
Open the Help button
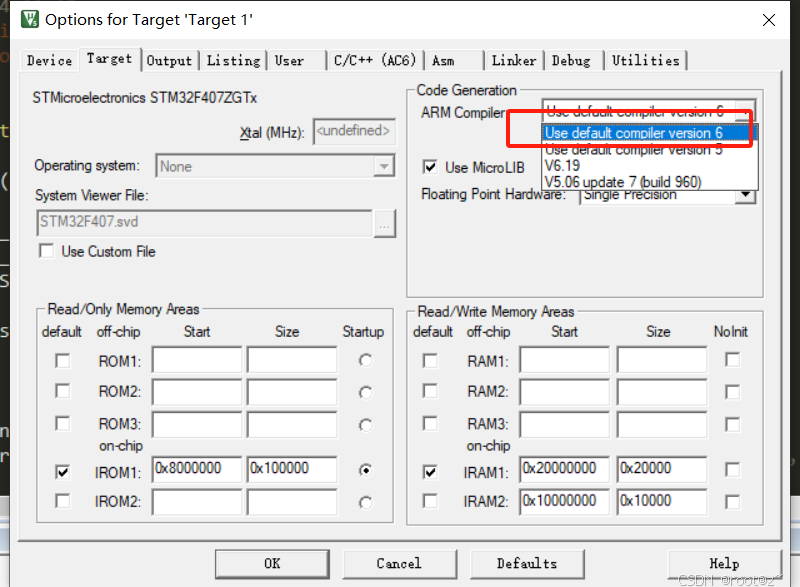[x=724, y=564]
